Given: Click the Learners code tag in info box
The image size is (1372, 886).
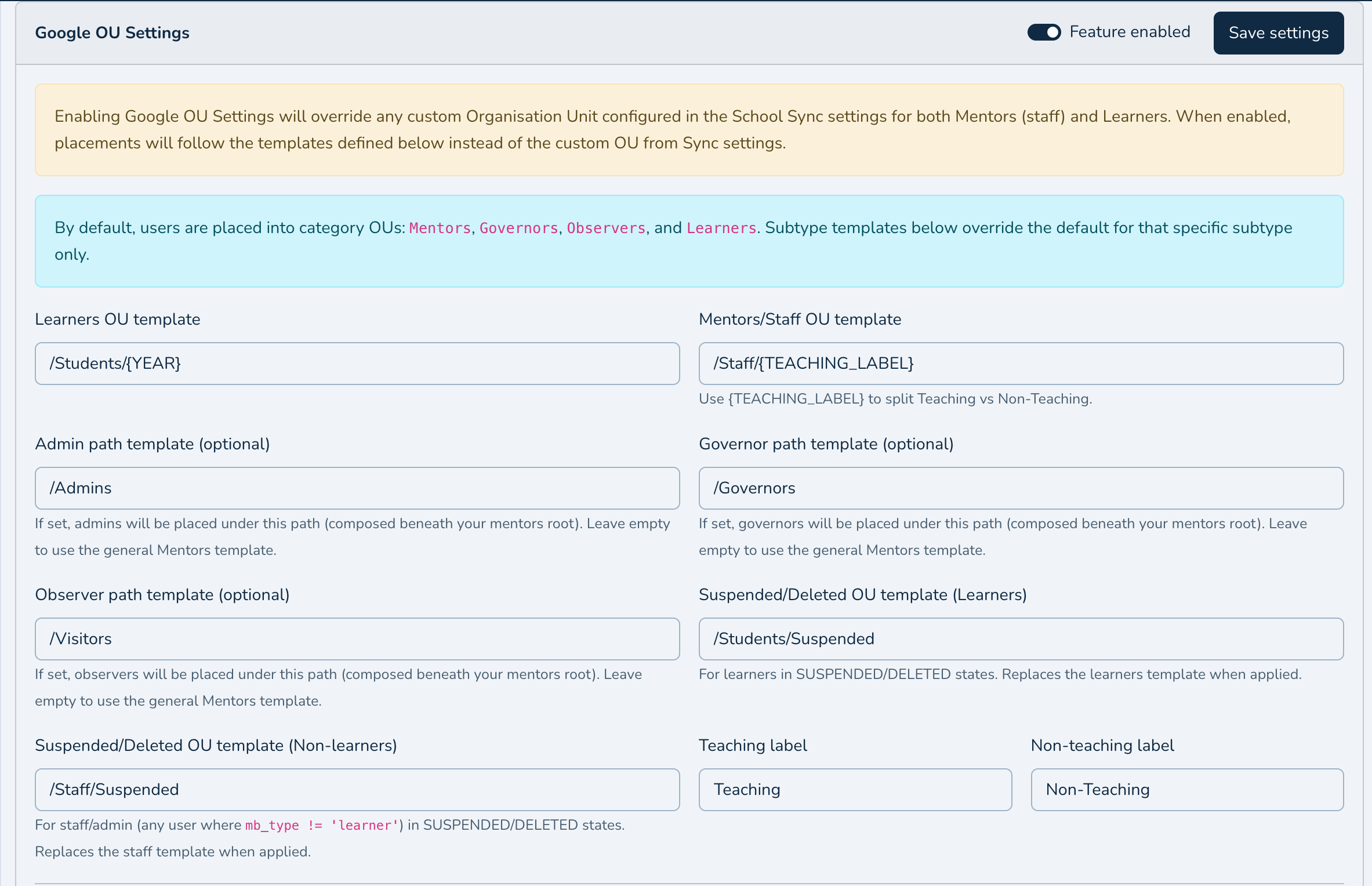Looking at the screenshot, I should (x=721, y=228).
